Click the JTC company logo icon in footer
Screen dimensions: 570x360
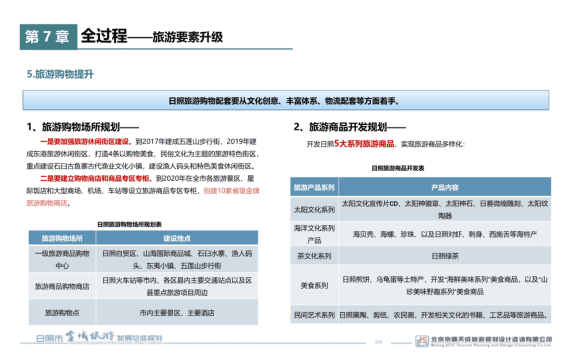click(422, 341)
